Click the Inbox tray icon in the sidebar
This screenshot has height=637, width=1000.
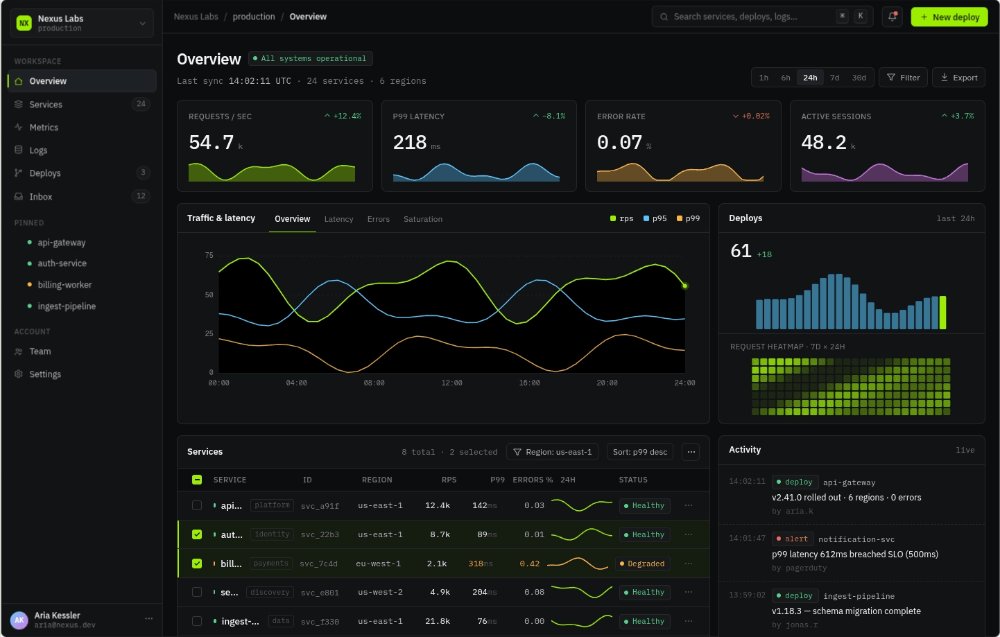[x=18, y=196]
